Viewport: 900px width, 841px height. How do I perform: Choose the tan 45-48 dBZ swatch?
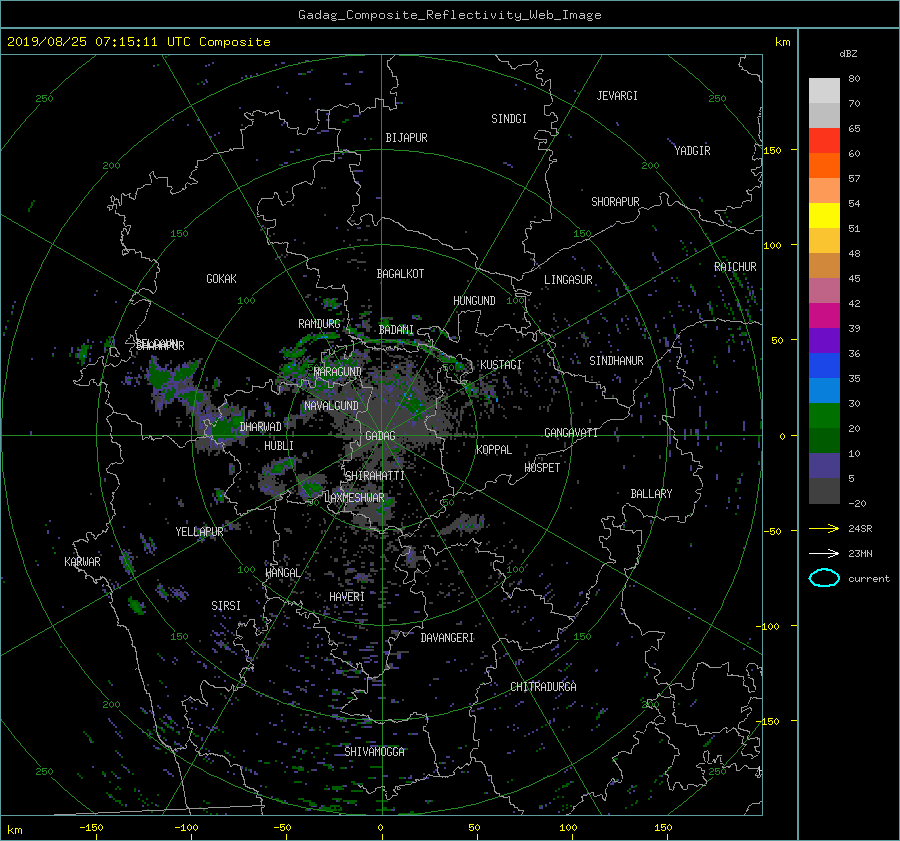click(824, 266)
